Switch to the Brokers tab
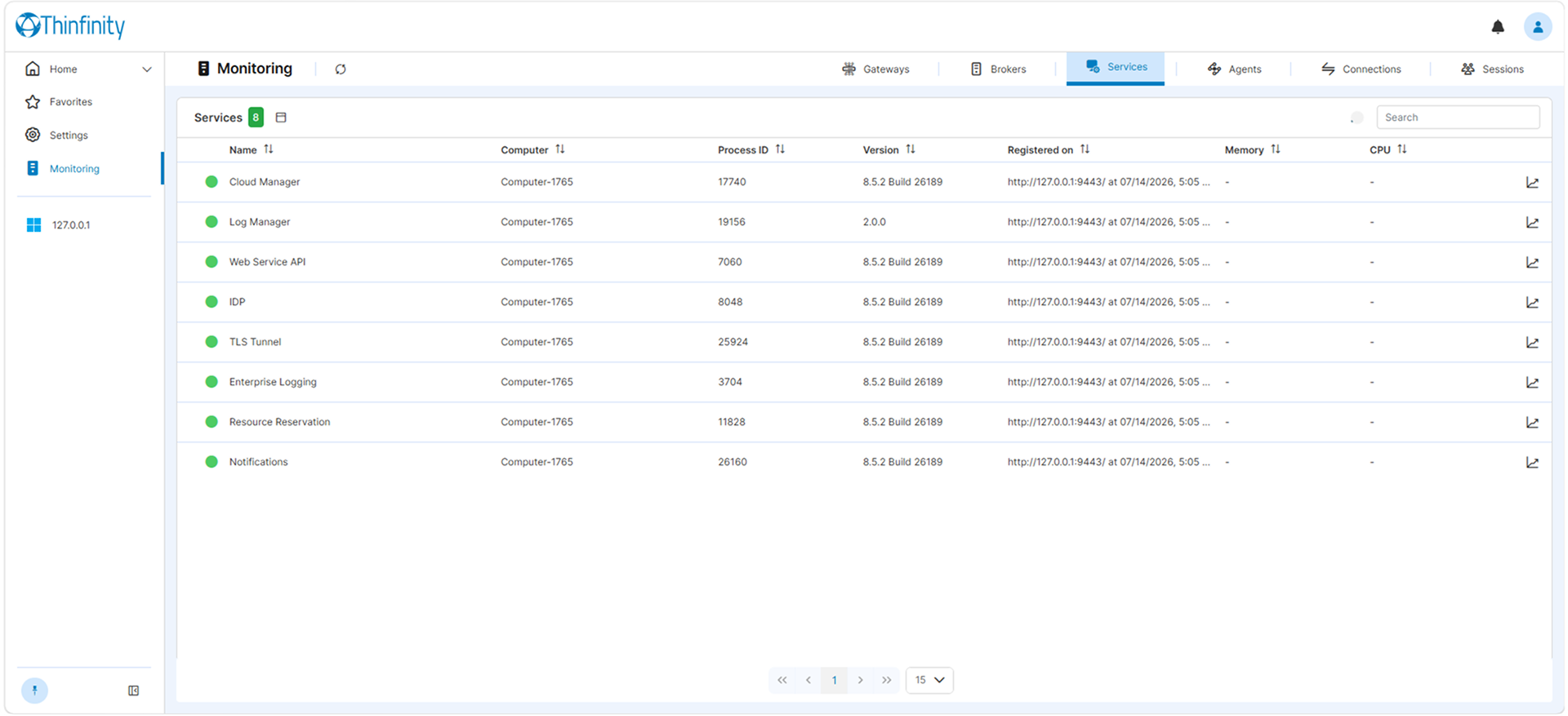Screen dimensions: 1568x716 (998, 69)
